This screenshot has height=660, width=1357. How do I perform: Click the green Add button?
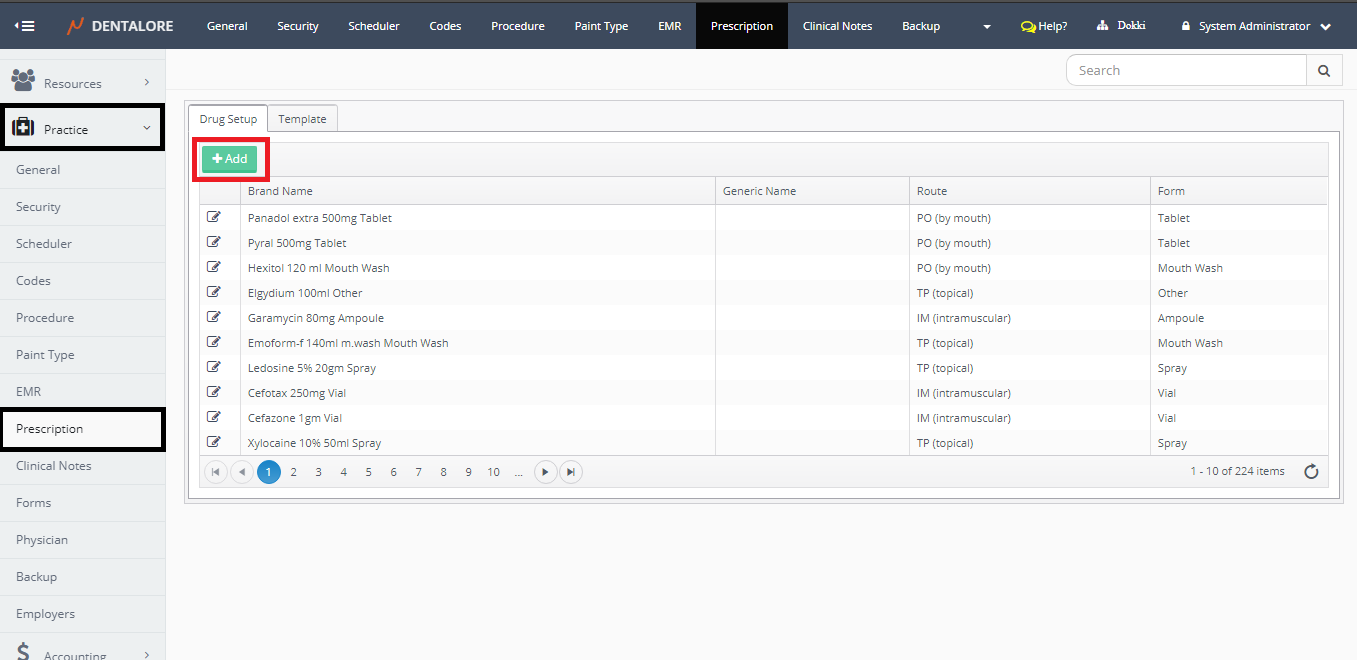[x=230, y=159]
